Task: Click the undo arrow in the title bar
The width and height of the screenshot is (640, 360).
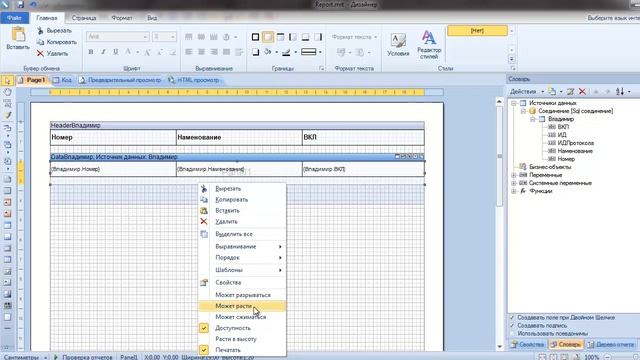Action: click(x=33, y=5)
